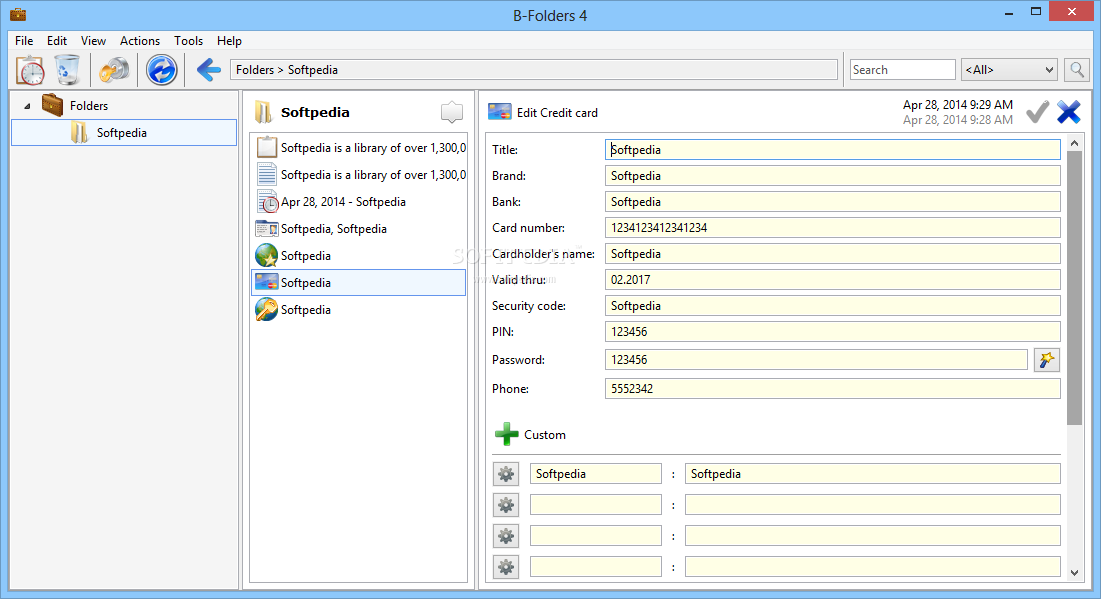Open the reminders clock toolbar icon
Viewport: 1101px width, 599px height.
[x=31, y=70]
